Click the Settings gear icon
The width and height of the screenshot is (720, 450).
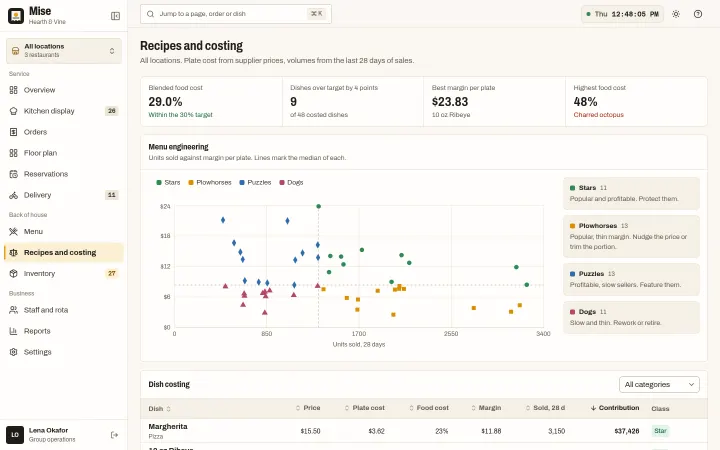(x=14, y=352)
